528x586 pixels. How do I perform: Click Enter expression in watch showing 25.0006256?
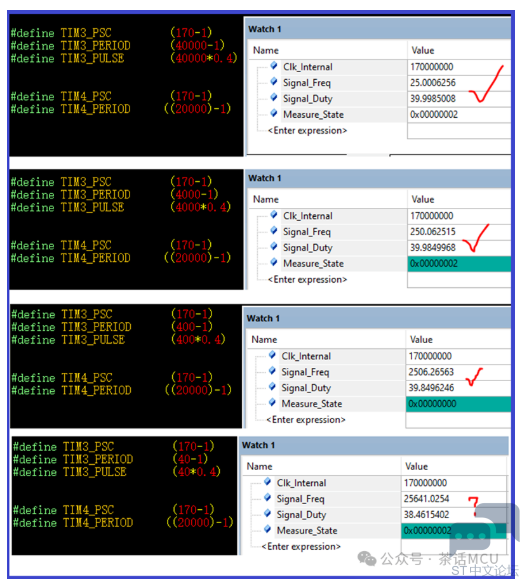click(x=307, y=130)
